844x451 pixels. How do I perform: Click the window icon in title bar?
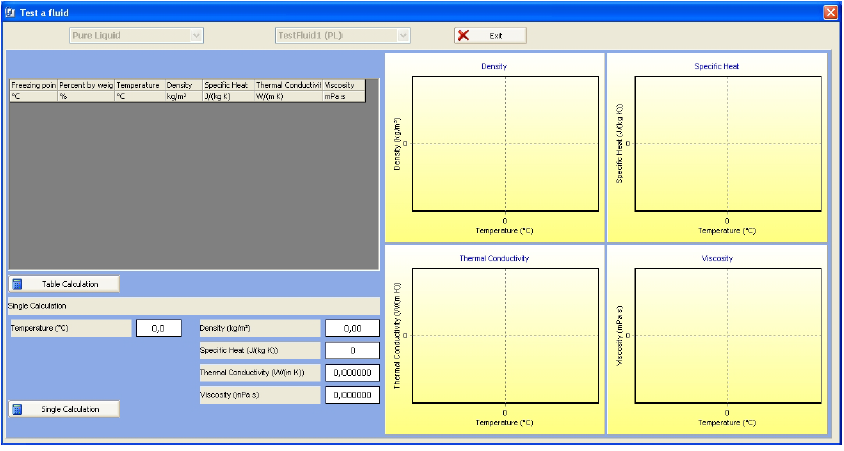point(10,12)
